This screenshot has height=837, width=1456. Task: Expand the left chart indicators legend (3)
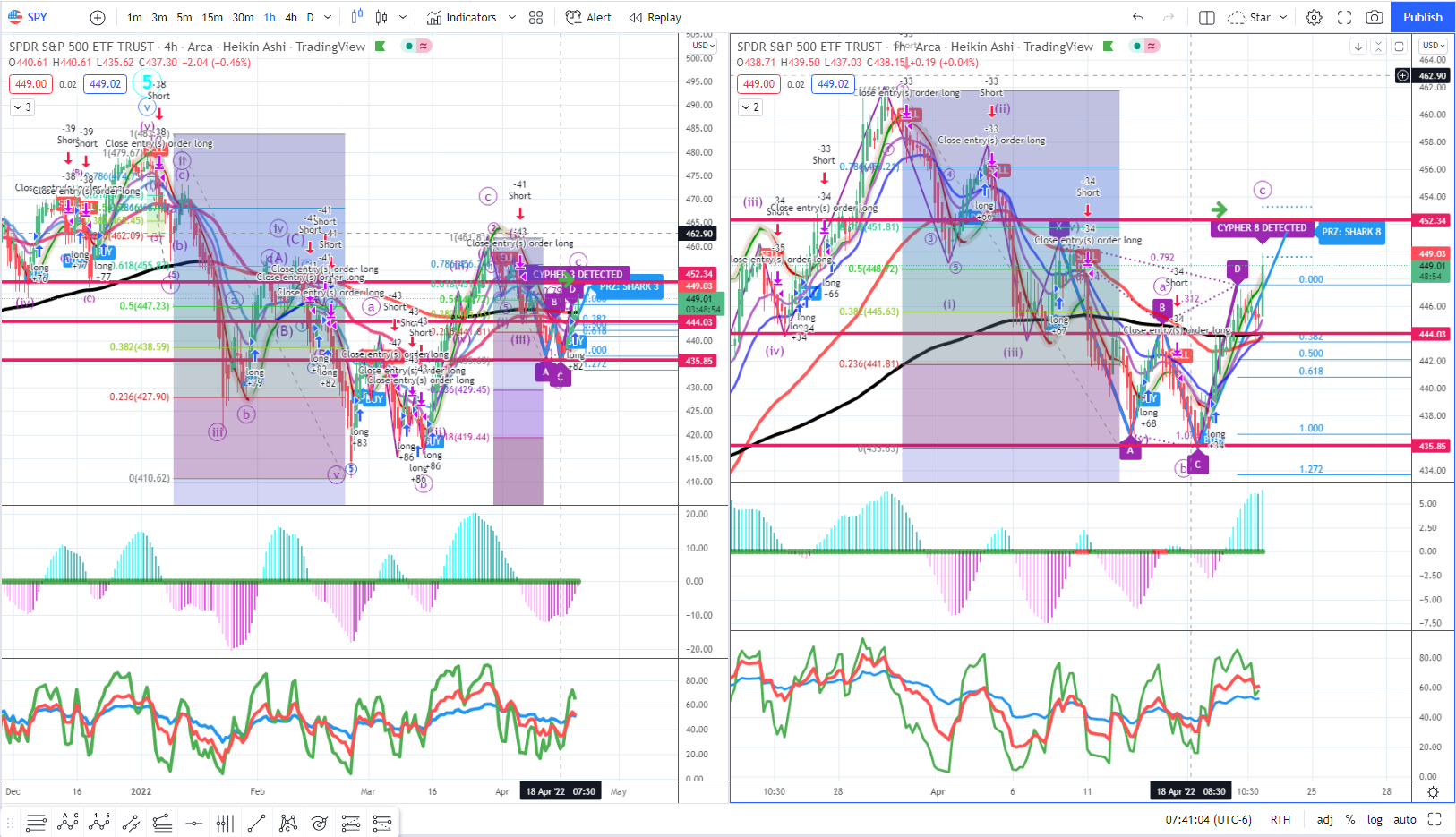pos(22,107)
